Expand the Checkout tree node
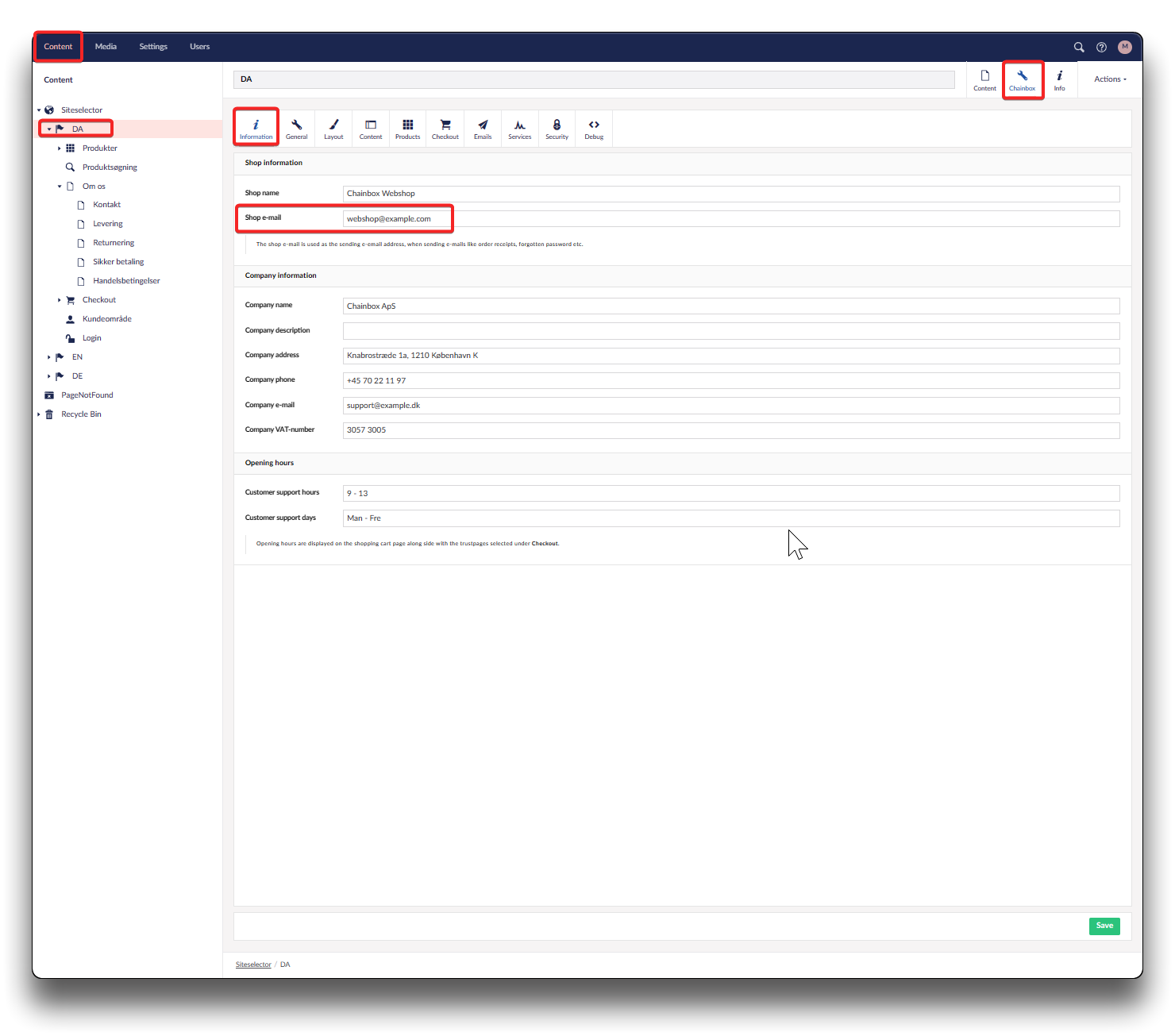This screenshot has width=1175, height=1036. pos(60,300)
